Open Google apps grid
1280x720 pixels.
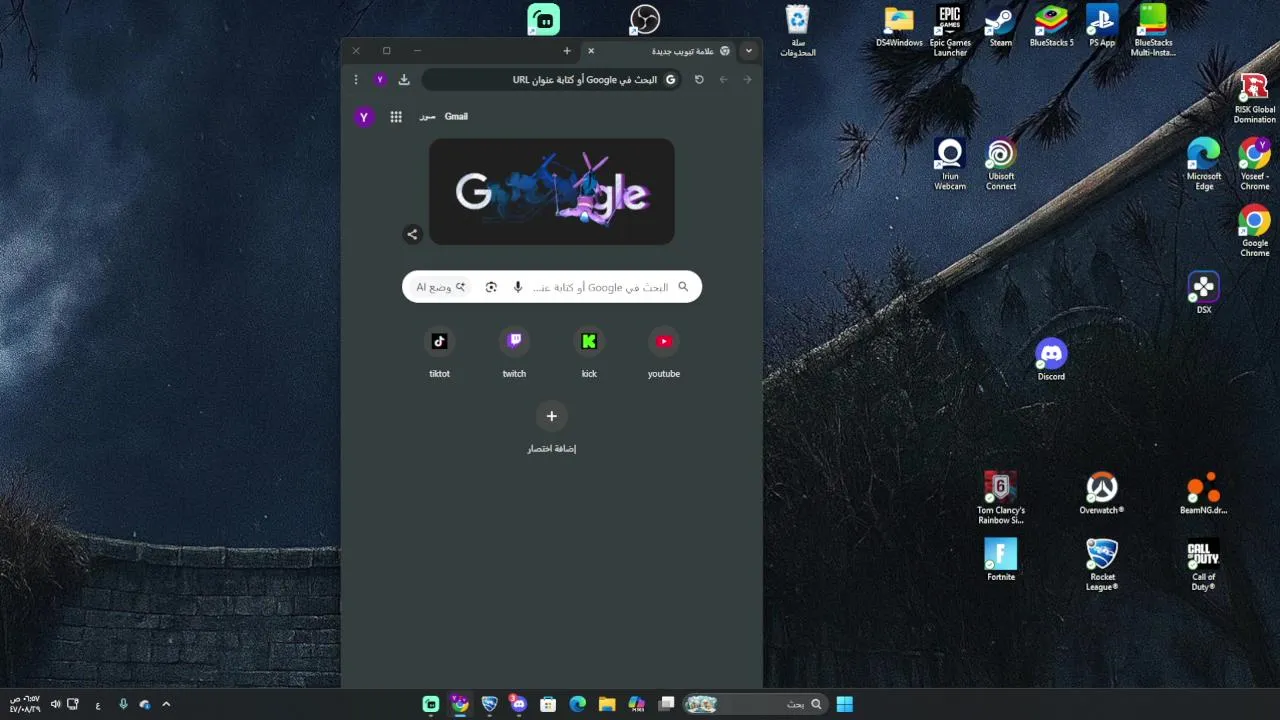pos(396,117)
